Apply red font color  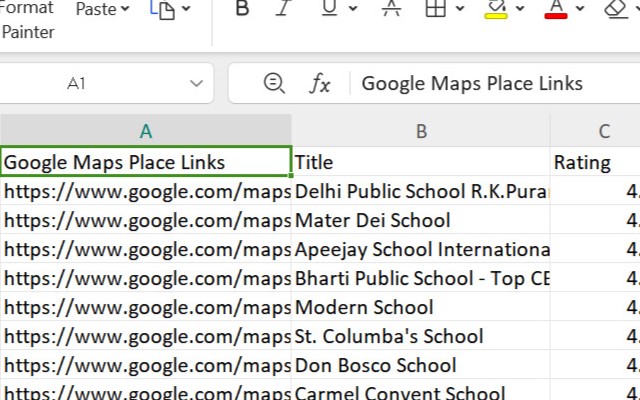[x=556, y=9]
